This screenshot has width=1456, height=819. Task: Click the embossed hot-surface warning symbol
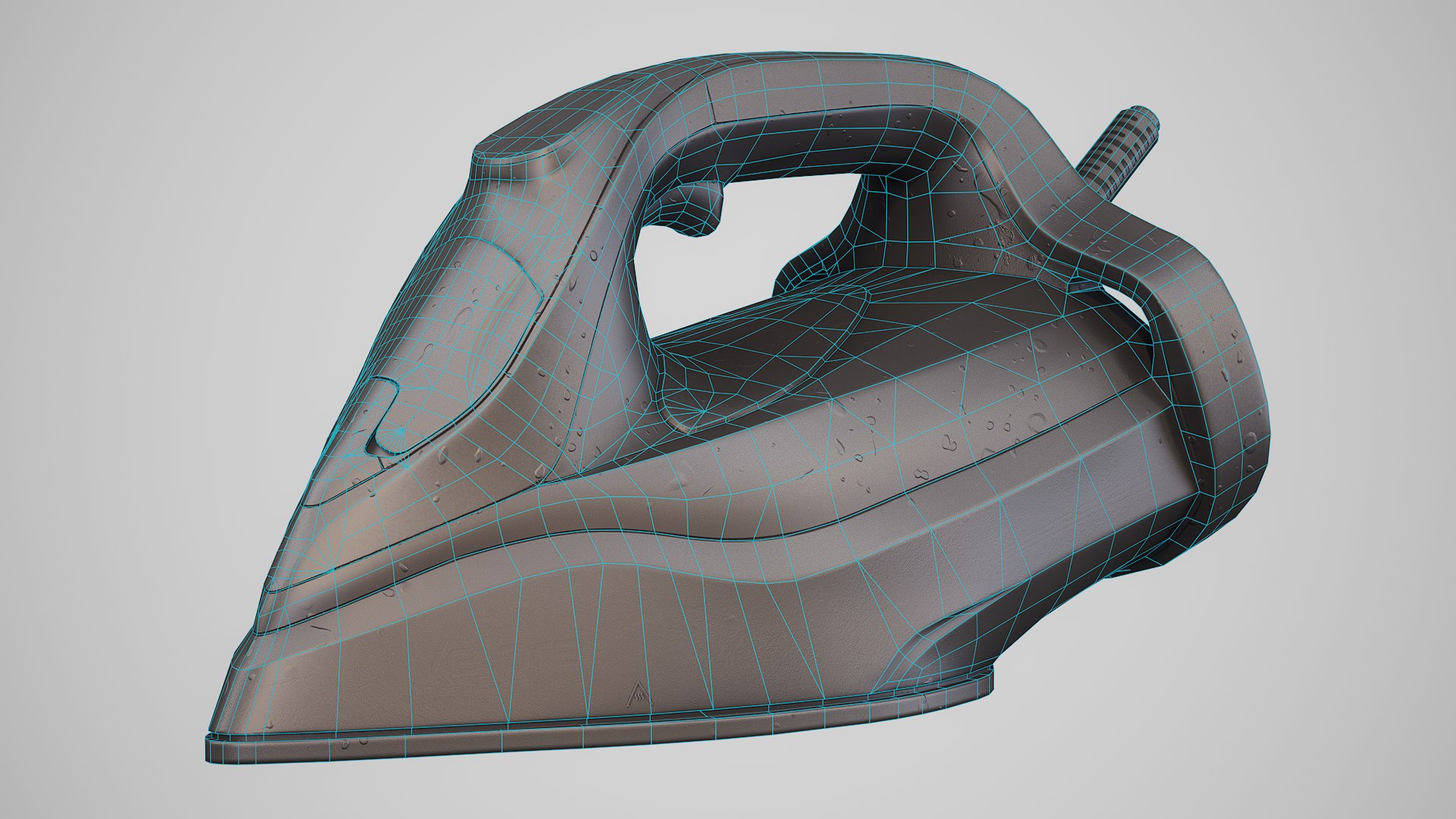[x=639, y=693]
